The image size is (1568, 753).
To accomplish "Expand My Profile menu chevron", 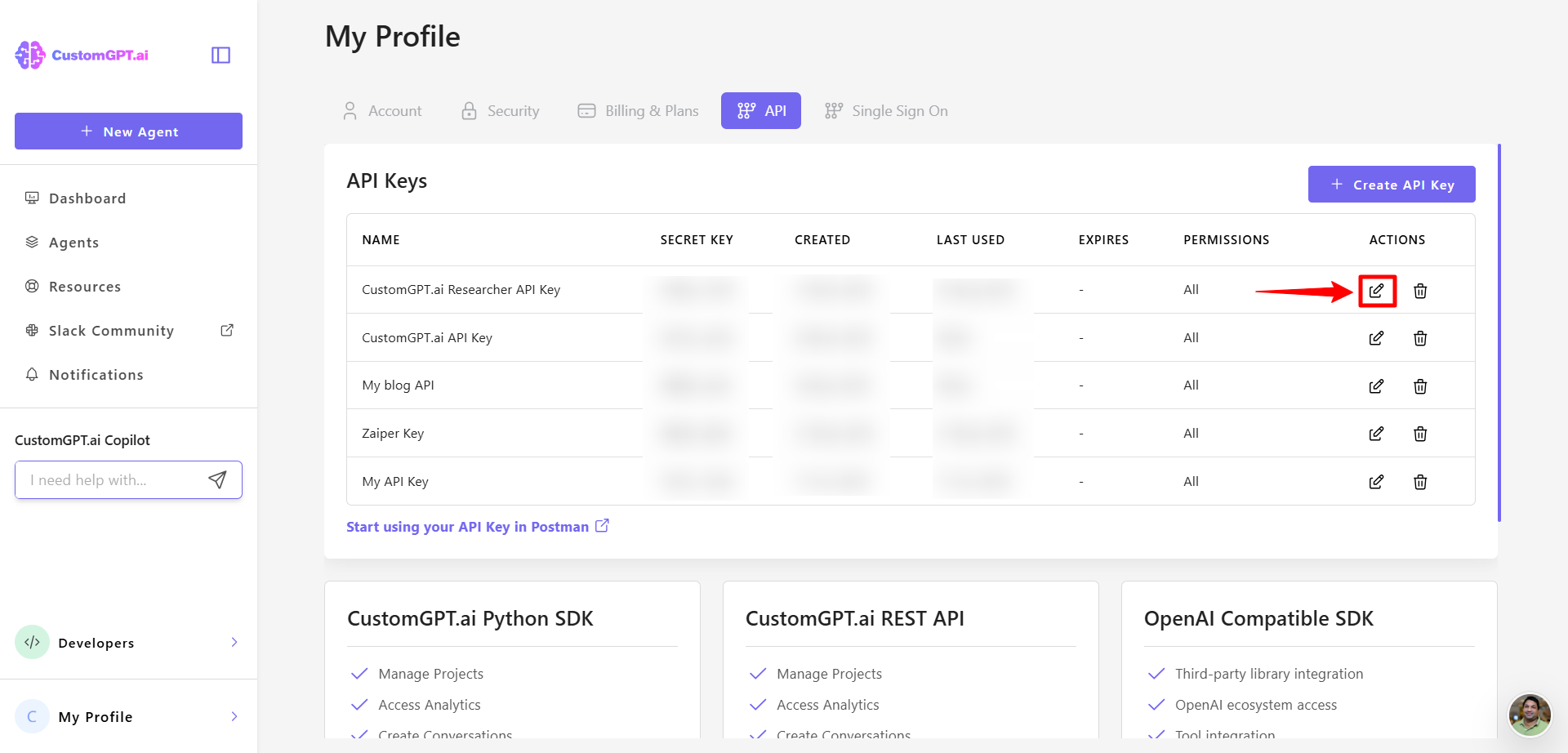I will pyautogui.click(x=234, y=716).
